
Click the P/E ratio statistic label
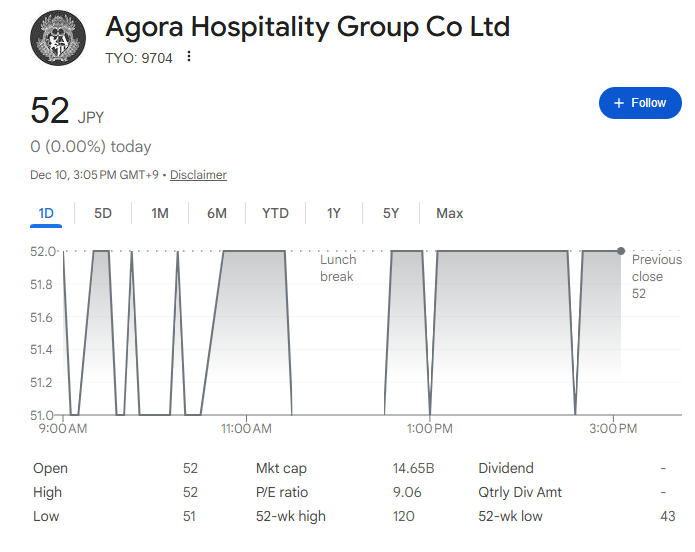coord(281,492)
